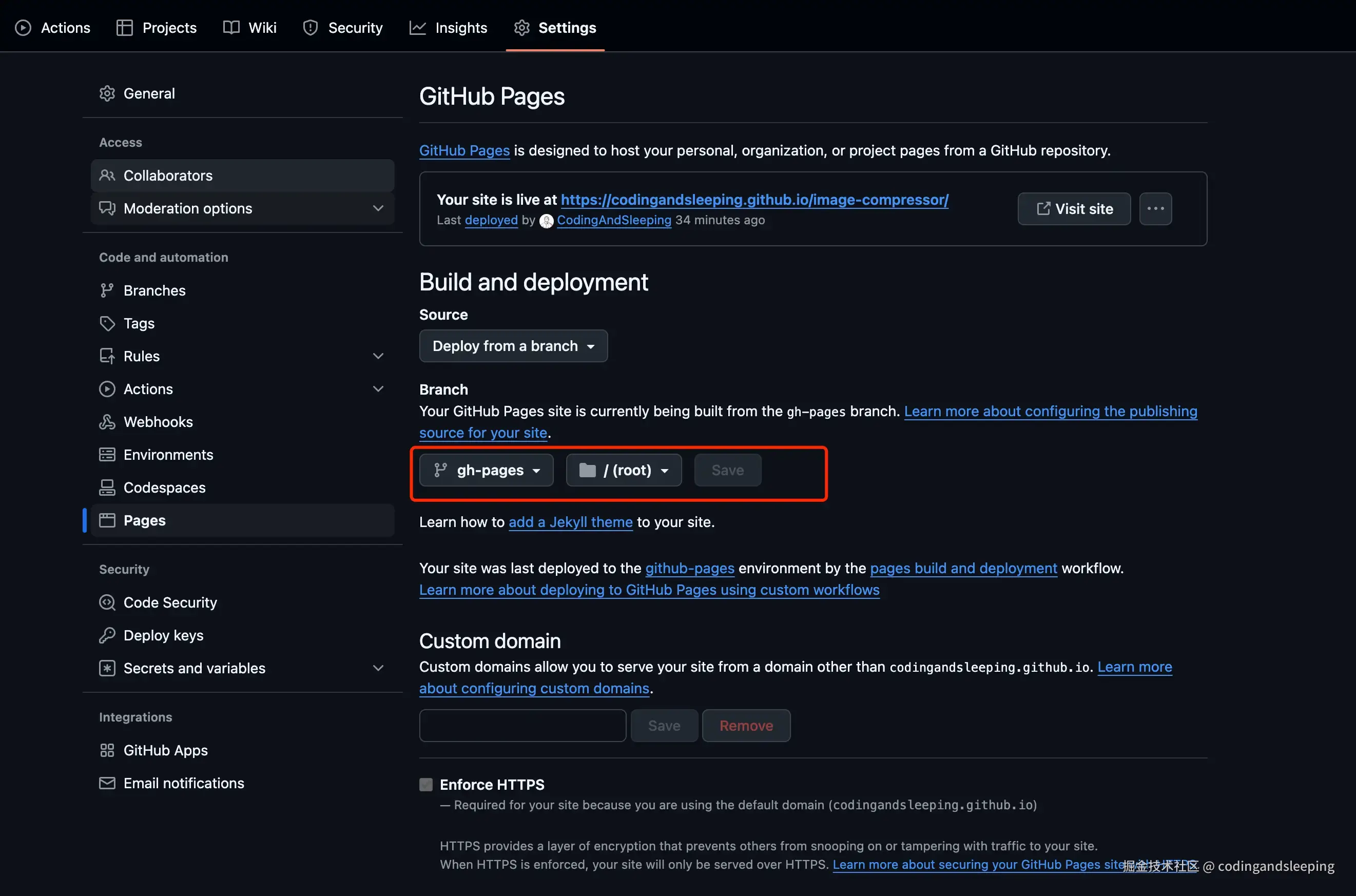Click the Deploy keys key icon
This screenshot has height=896, width=1356.
[x=107, y=635]
